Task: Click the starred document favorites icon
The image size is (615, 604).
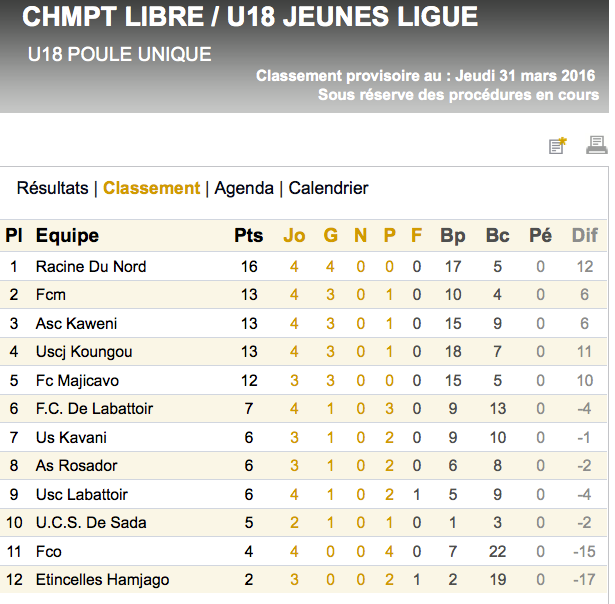Action: tap(558, 146)
